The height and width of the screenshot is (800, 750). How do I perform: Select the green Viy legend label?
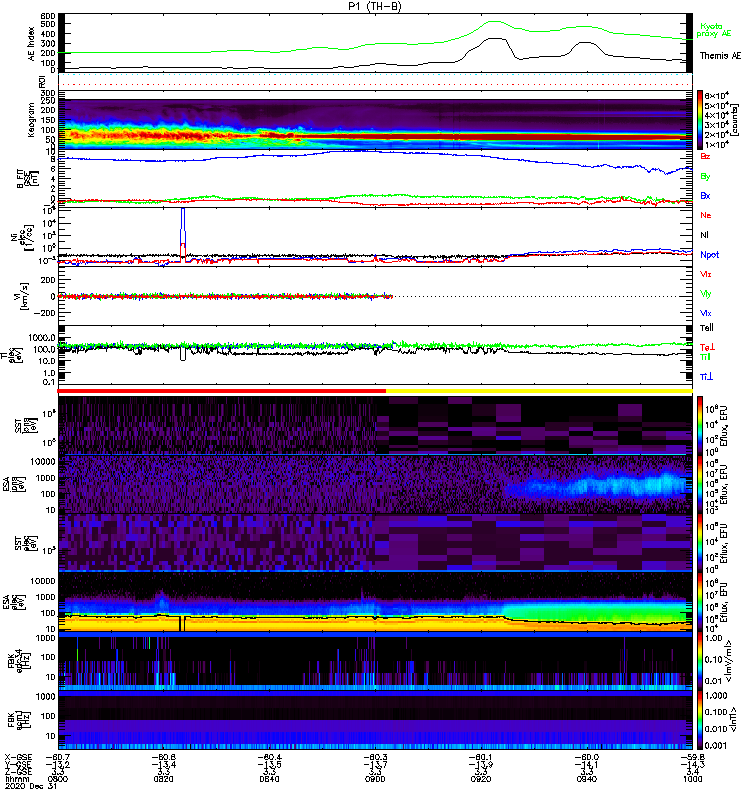[706, 294]
